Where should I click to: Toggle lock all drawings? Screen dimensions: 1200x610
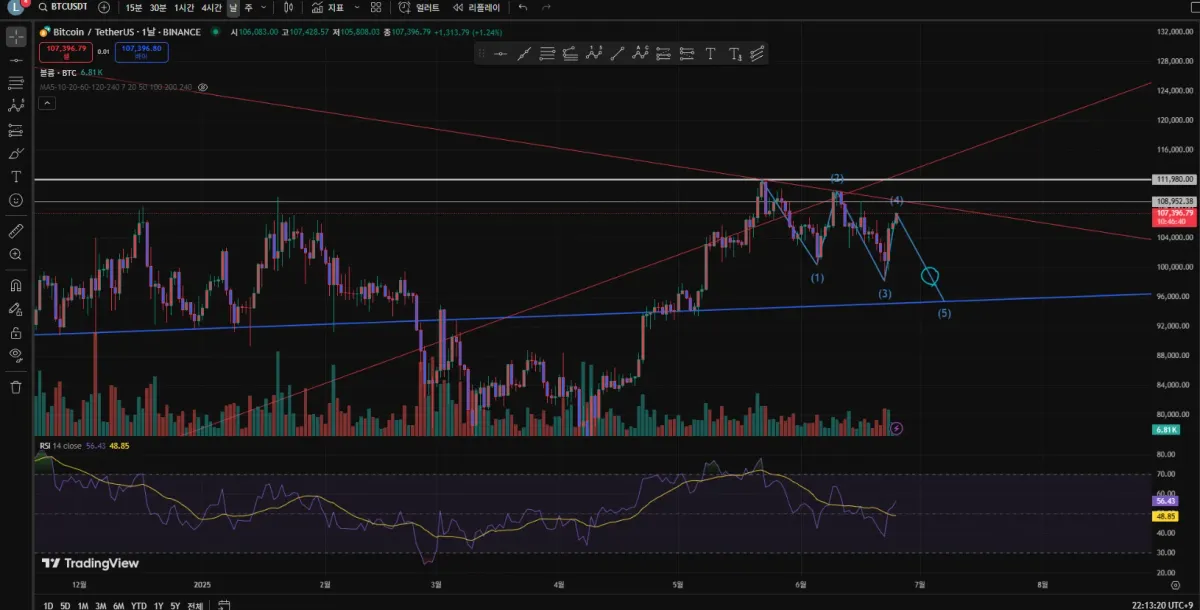pos(16,332)
